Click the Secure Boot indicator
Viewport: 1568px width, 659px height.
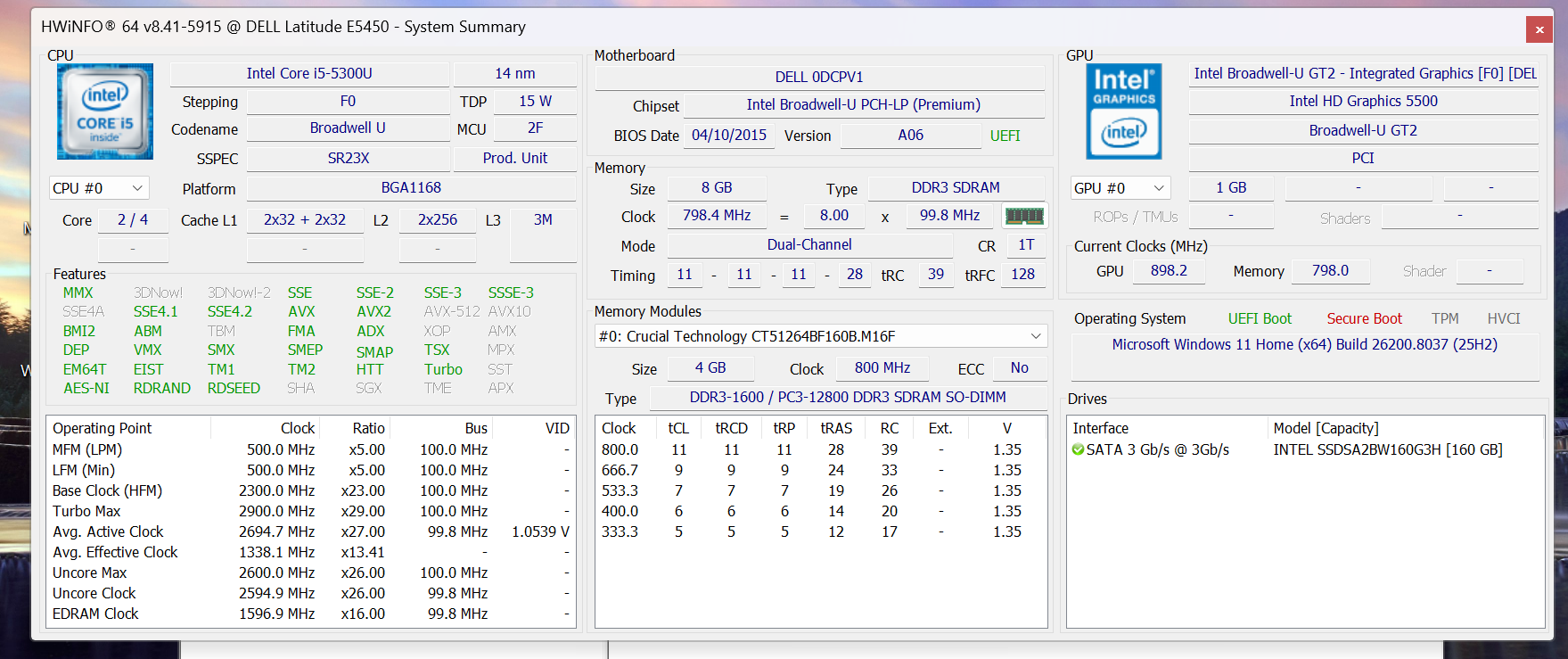1364,318
